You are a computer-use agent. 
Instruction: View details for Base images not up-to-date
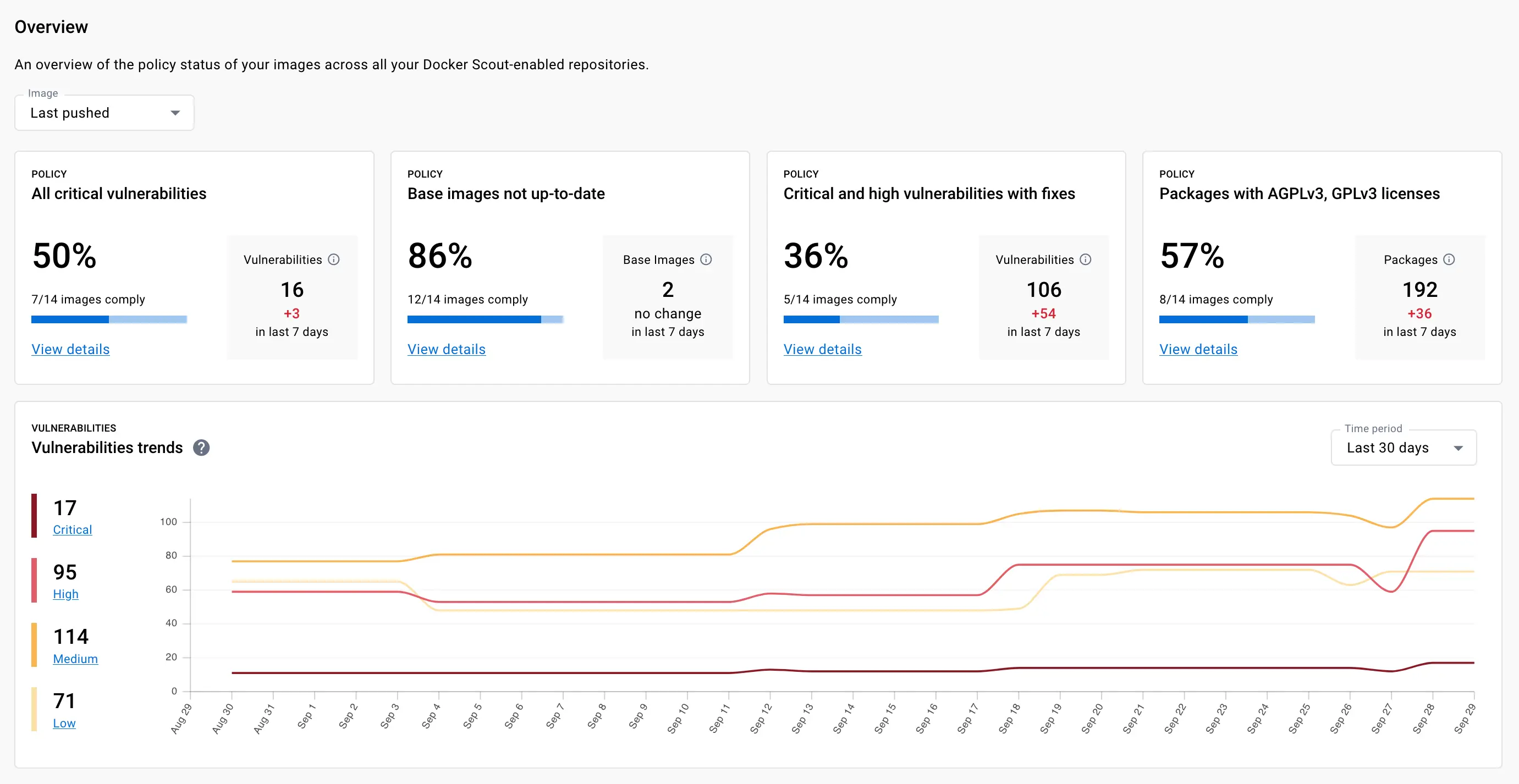(x=447, y=350)
